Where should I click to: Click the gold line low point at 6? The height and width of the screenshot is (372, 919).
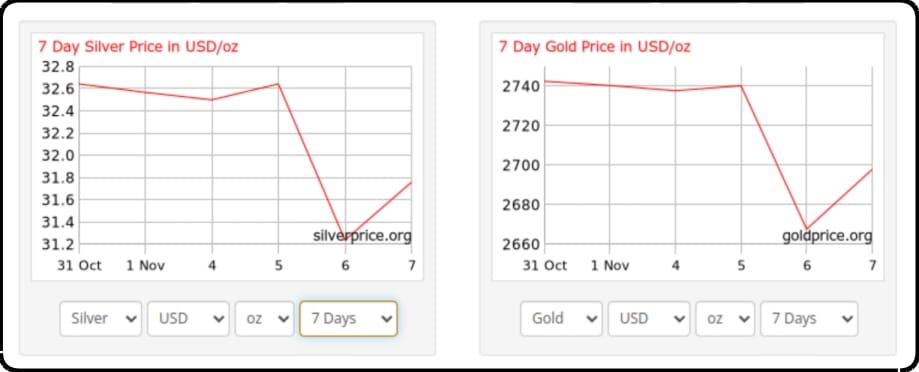[806, 228]
